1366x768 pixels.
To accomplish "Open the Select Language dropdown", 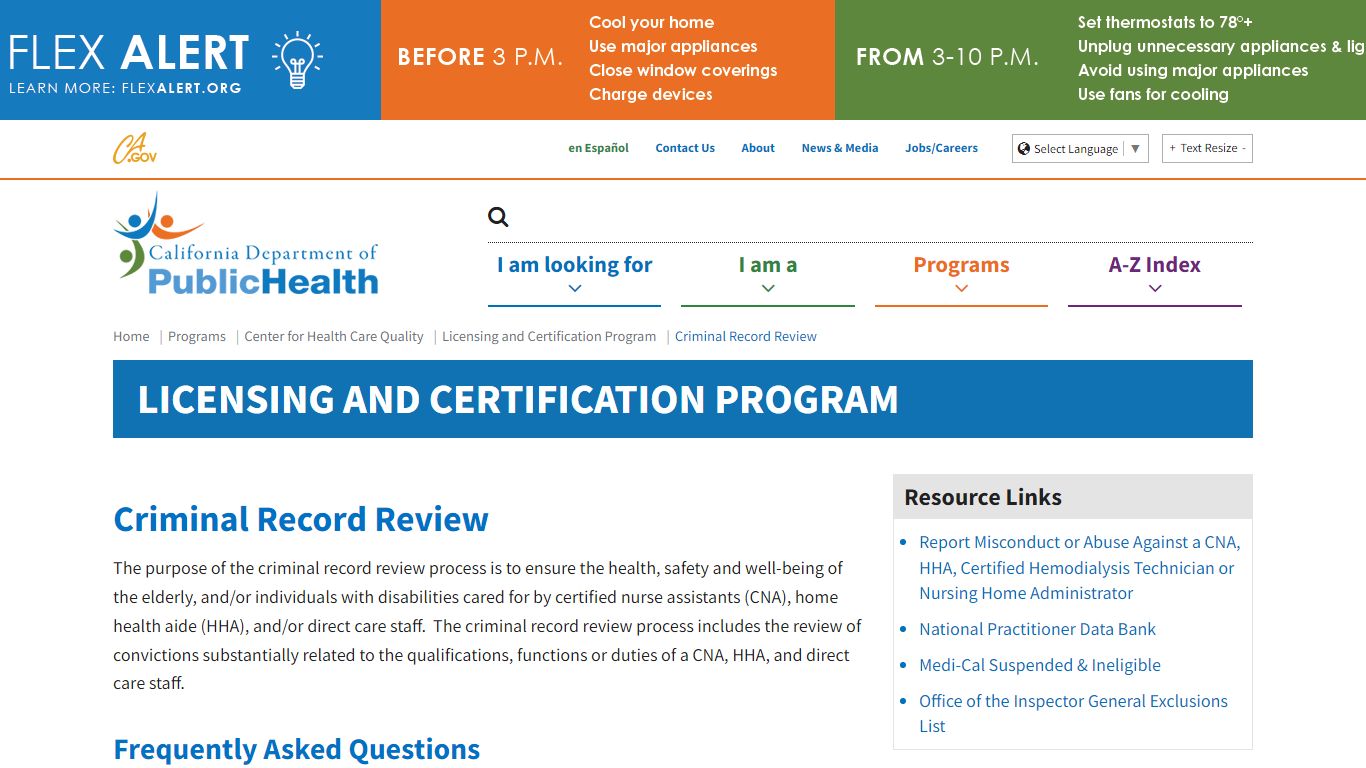I will click(x=1080, y=149).
